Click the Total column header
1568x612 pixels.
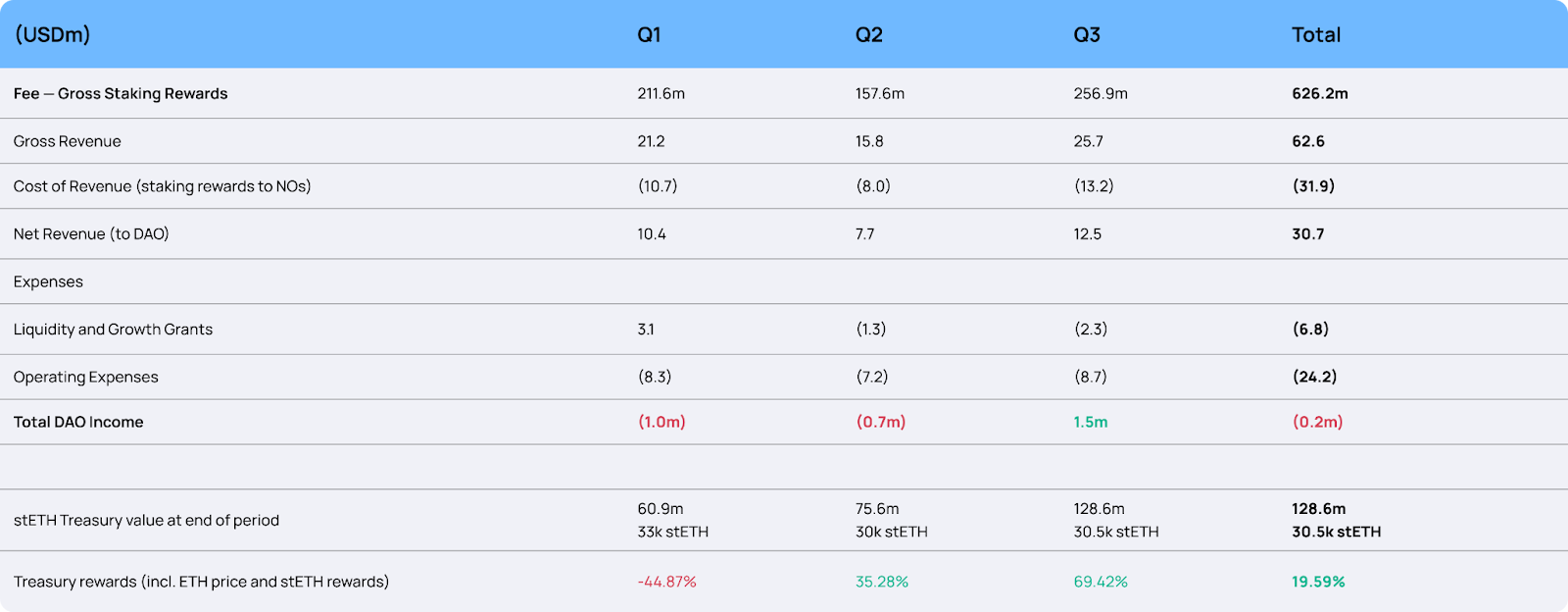[x=1315, y=35]
